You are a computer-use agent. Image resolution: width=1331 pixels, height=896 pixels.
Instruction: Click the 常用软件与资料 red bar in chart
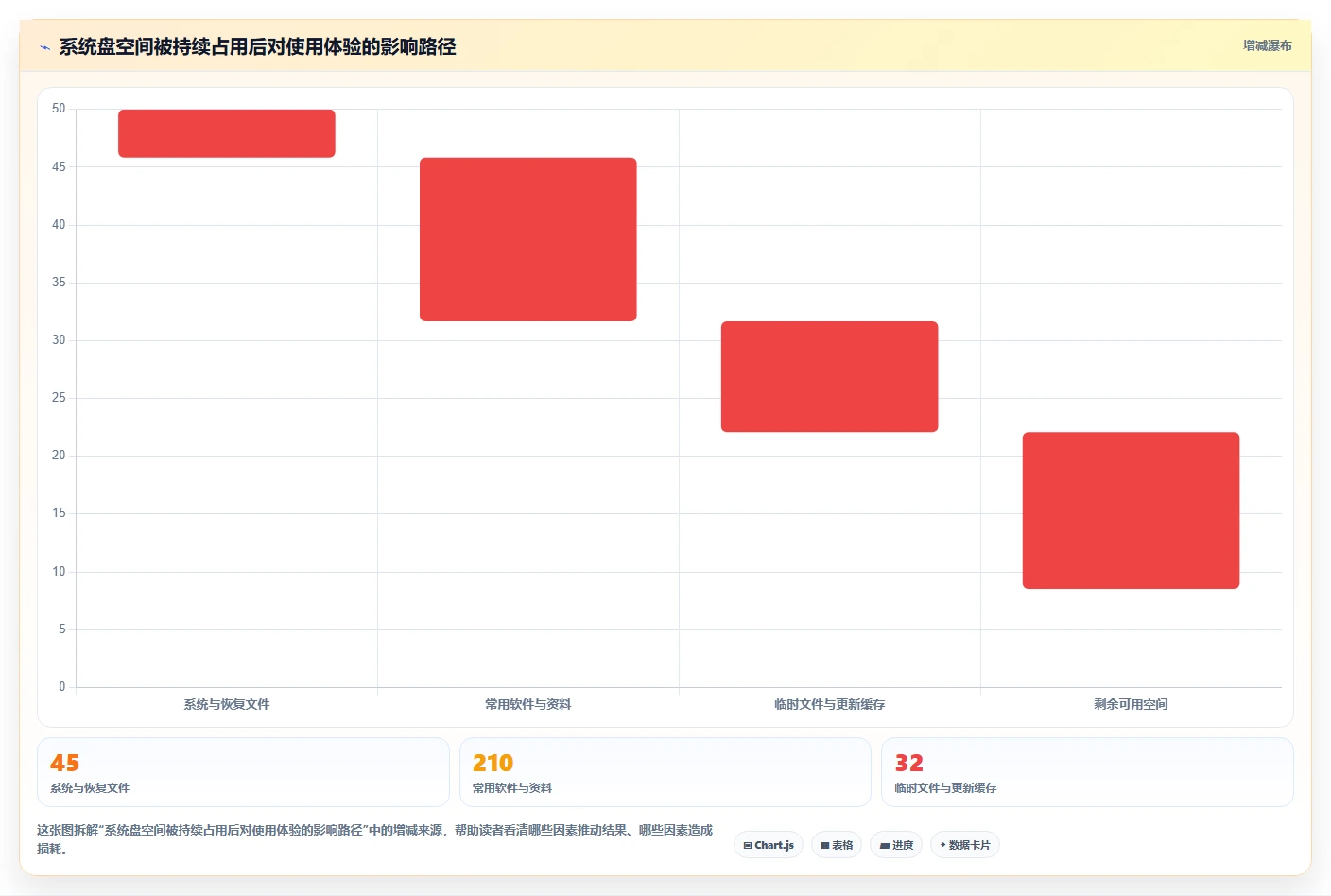pos(528,239)
